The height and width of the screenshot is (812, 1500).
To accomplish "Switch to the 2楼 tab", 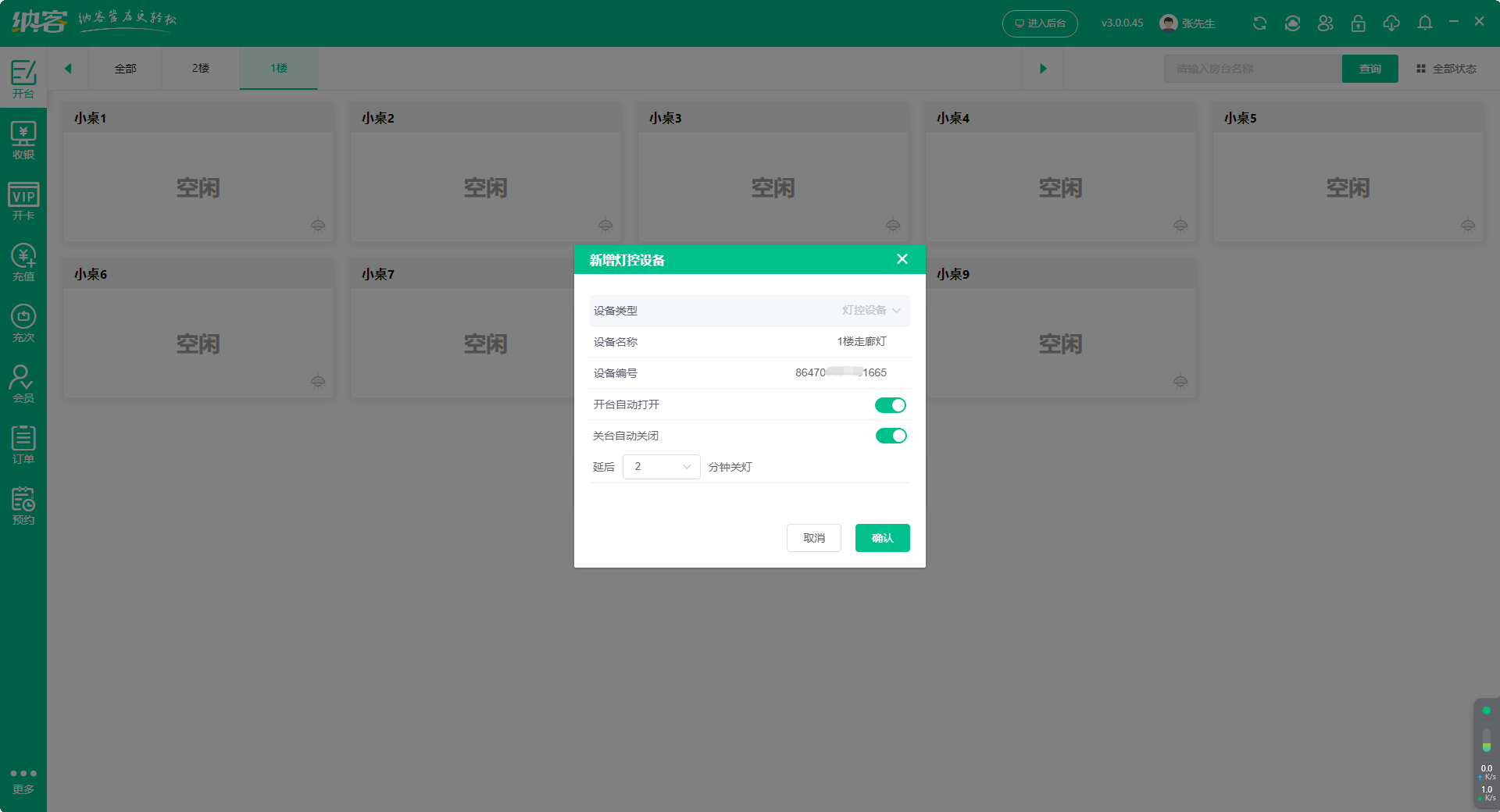I will point(201,69).
